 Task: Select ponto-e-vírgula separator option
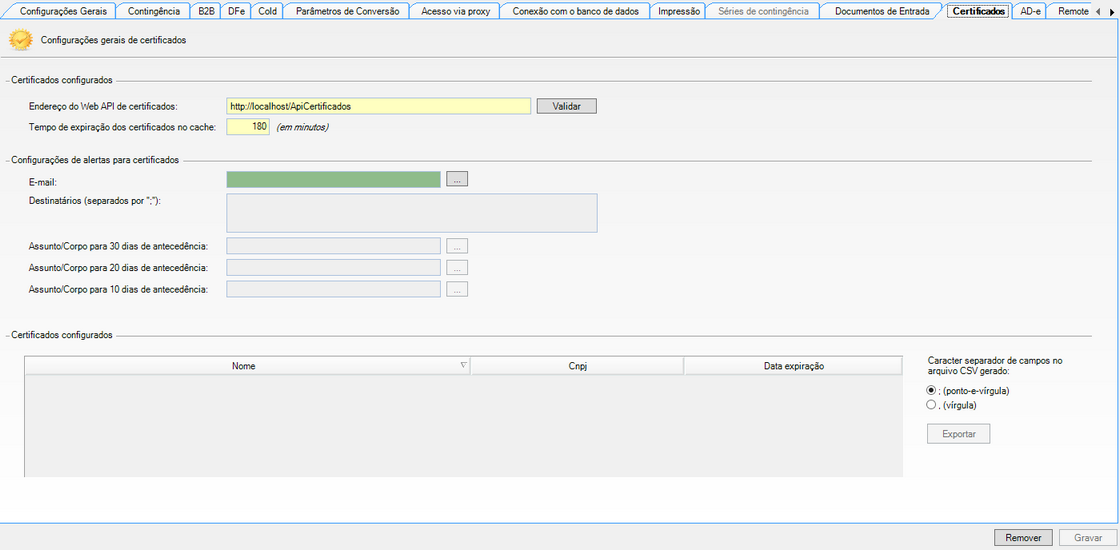click(x=931, y=391)
